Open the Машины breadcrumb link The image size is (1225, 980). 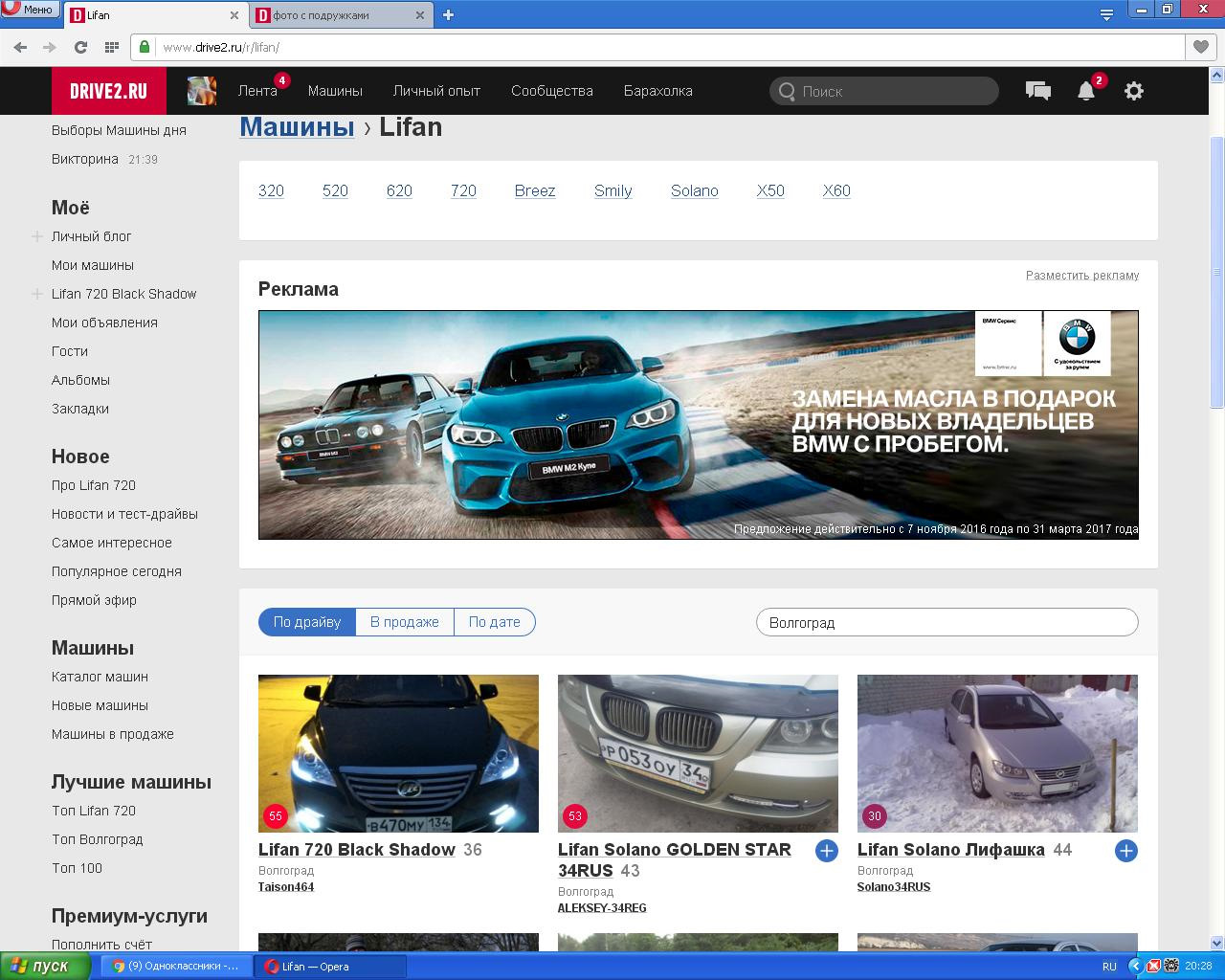[297, 126]
